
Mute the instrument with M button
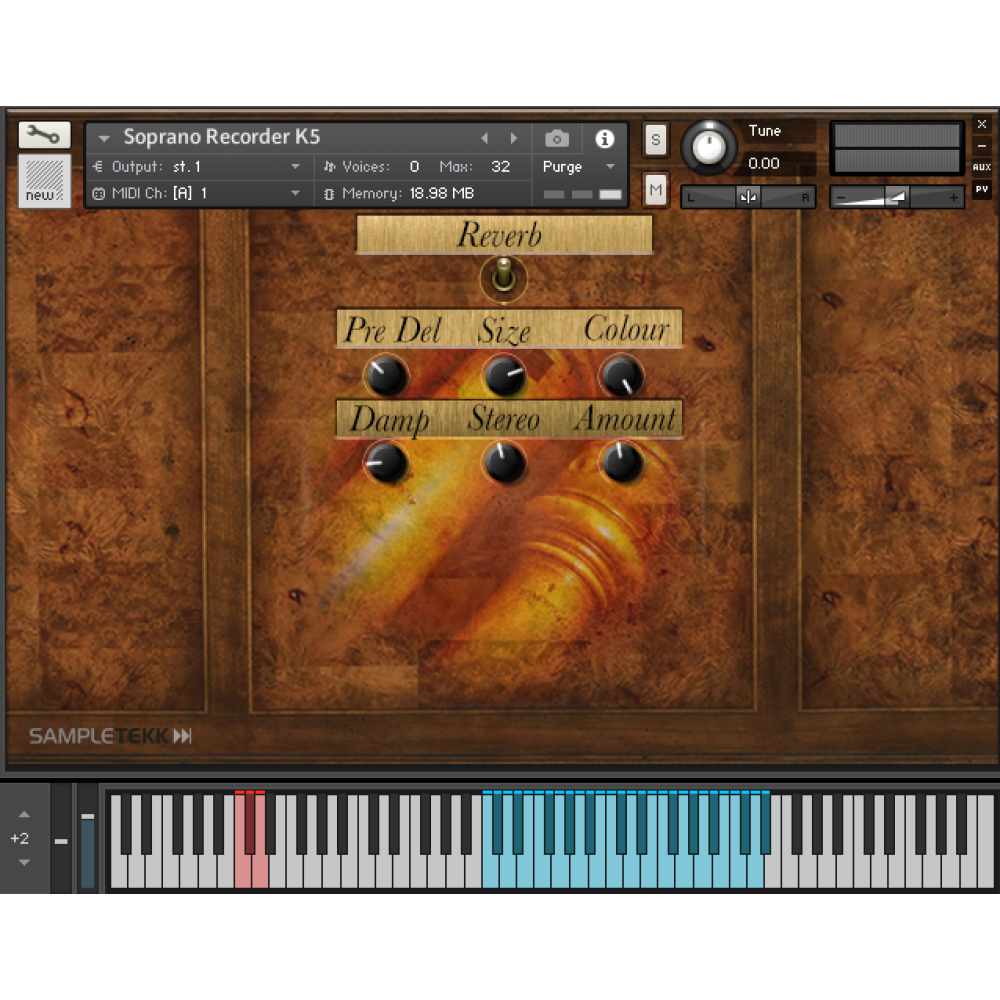tap(655, 189)
